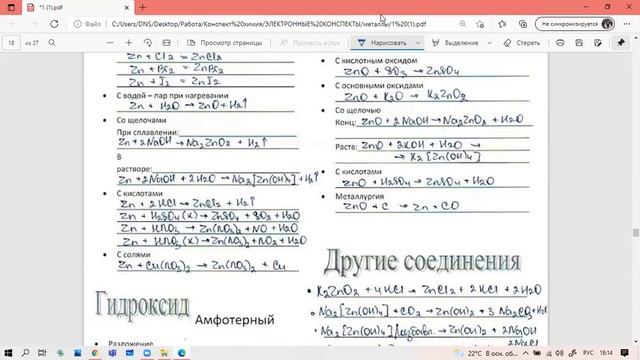
Task: Click the vertical scrollbar thumb
Action: coord(636,232)
